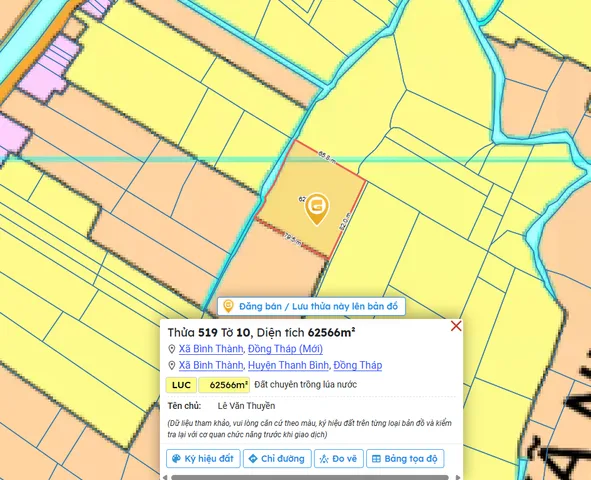
Task: Click the palette icon in Ký hiệu đất
Action: (176, 459)
